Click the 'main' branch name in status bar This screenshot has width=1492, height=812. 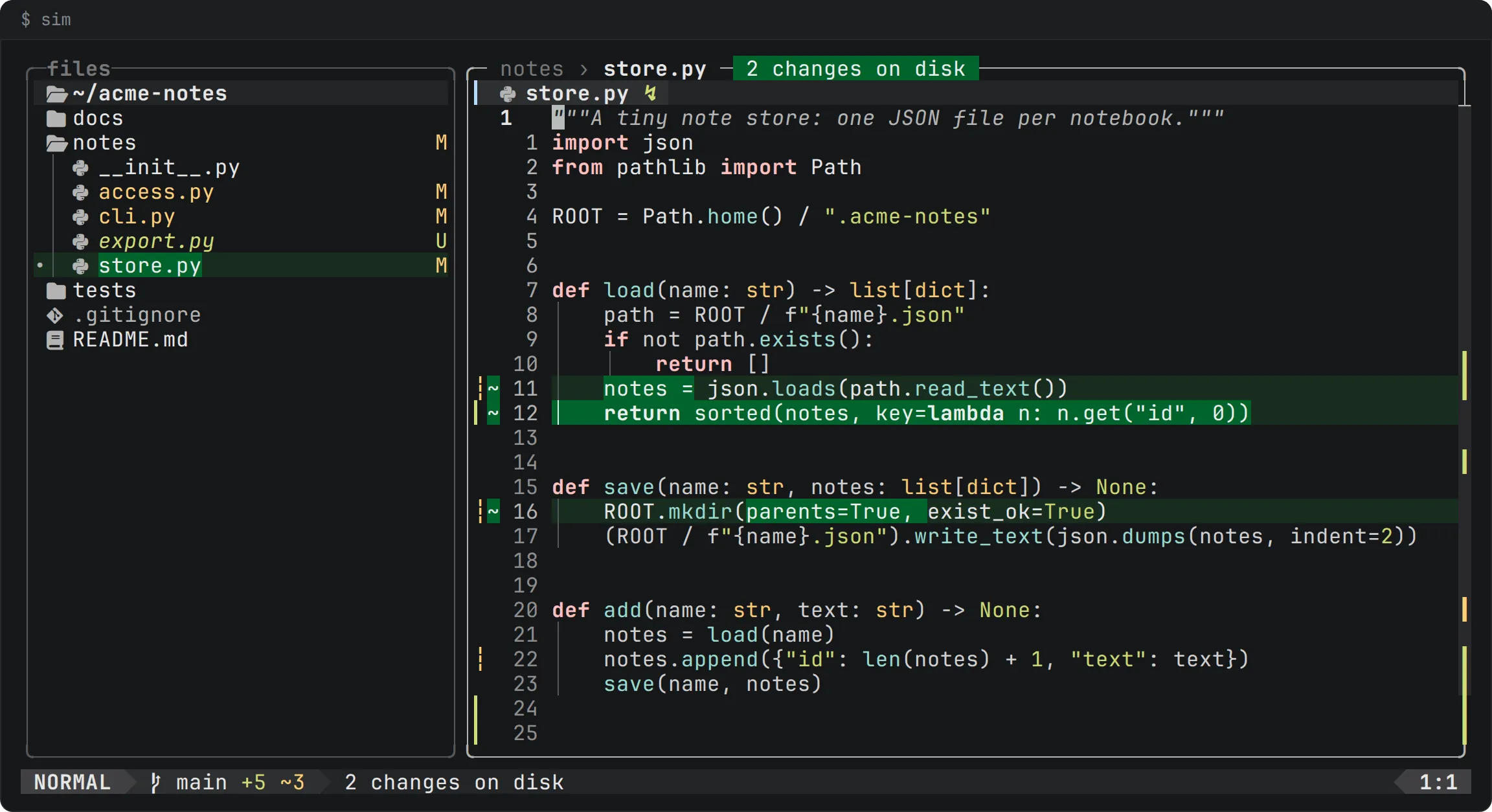(x=201, y=782)
